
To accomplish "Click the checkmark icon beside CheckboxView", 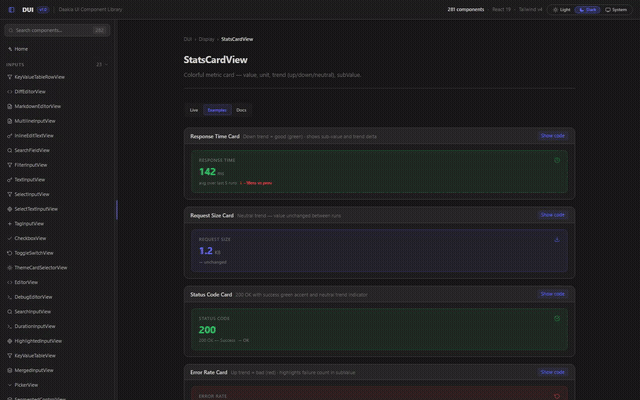I will tap(9, 238).
